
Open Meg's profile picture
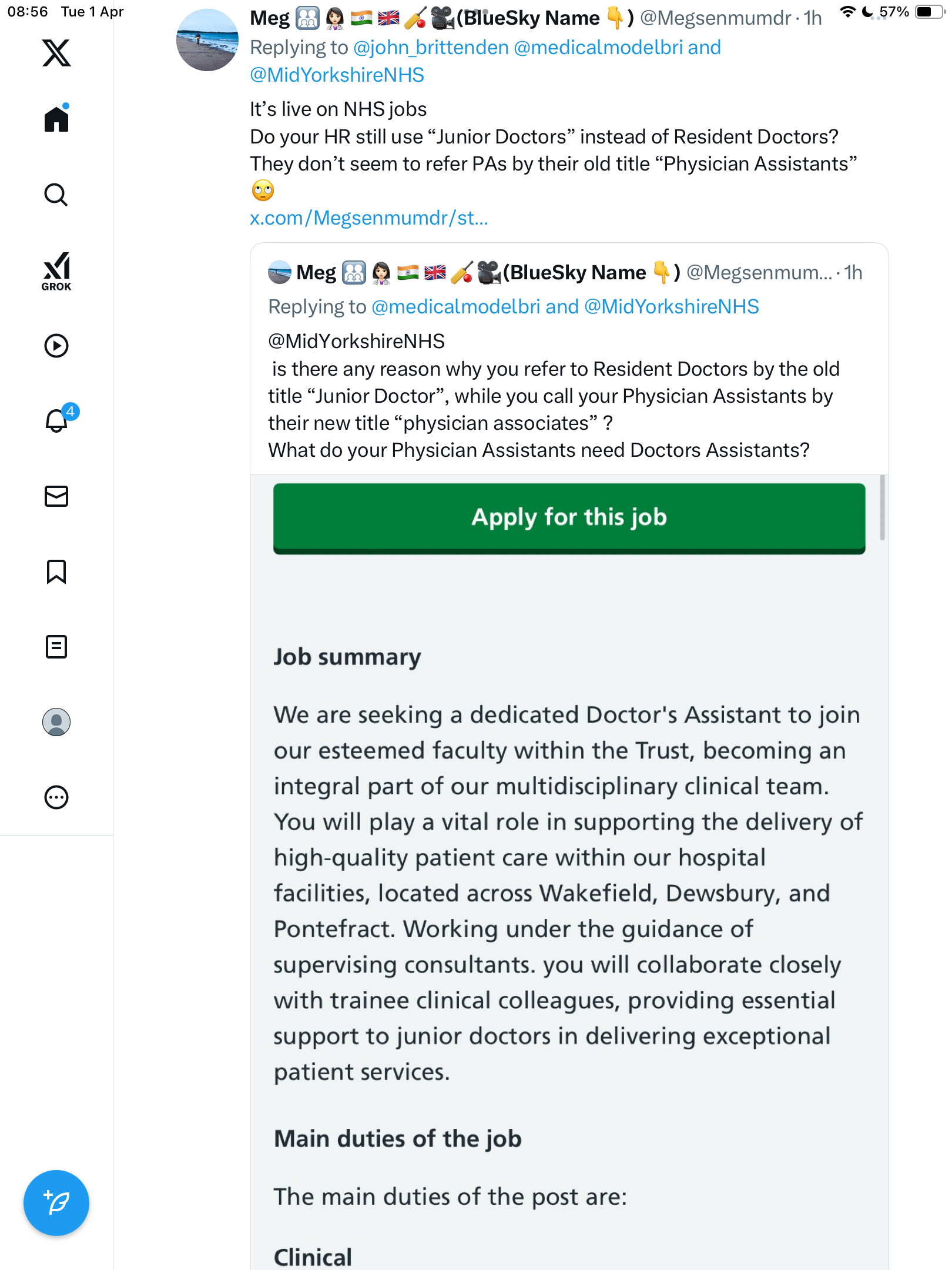click(x=207, y=40)
